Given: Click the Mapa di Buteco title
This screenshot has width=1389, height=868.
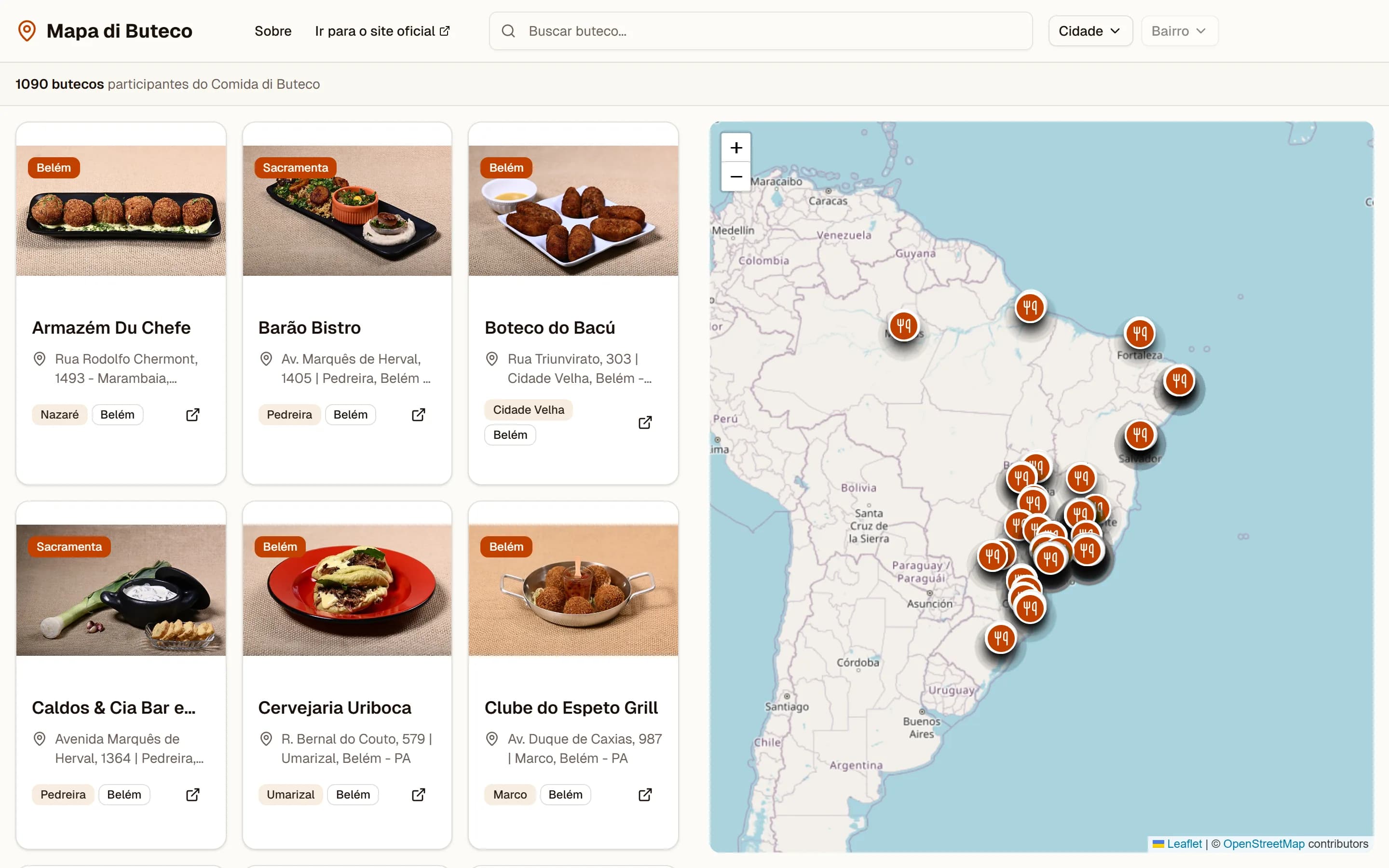Looking at the screenshot, I should (x=120, y=31).
